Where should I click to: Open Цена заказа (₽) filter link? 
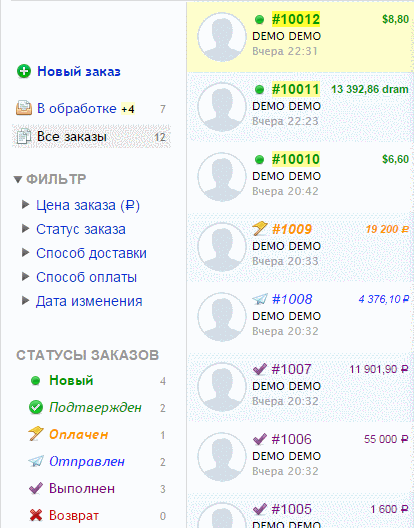tap(88, 205)
